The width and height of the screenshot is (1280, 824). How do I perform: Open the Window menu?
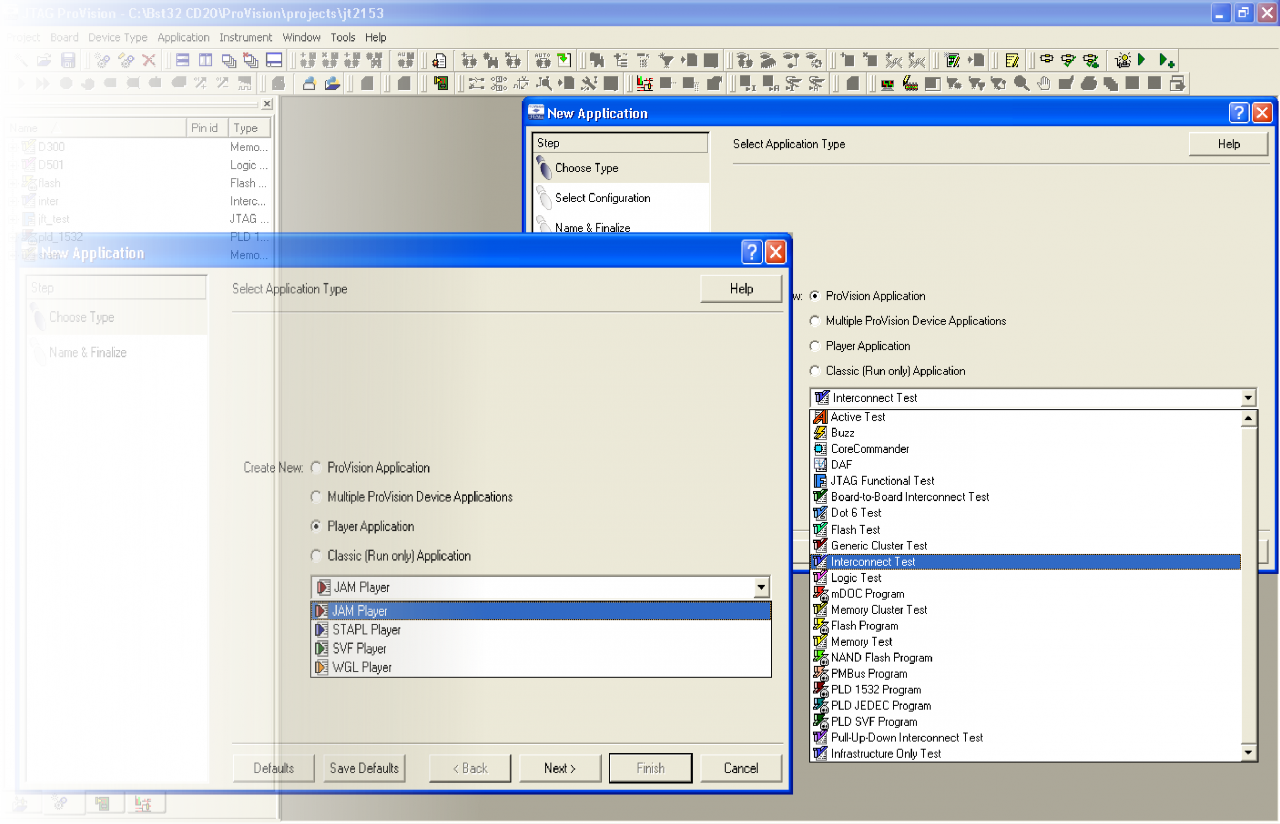pyautogui.click(x=302, y=37)
